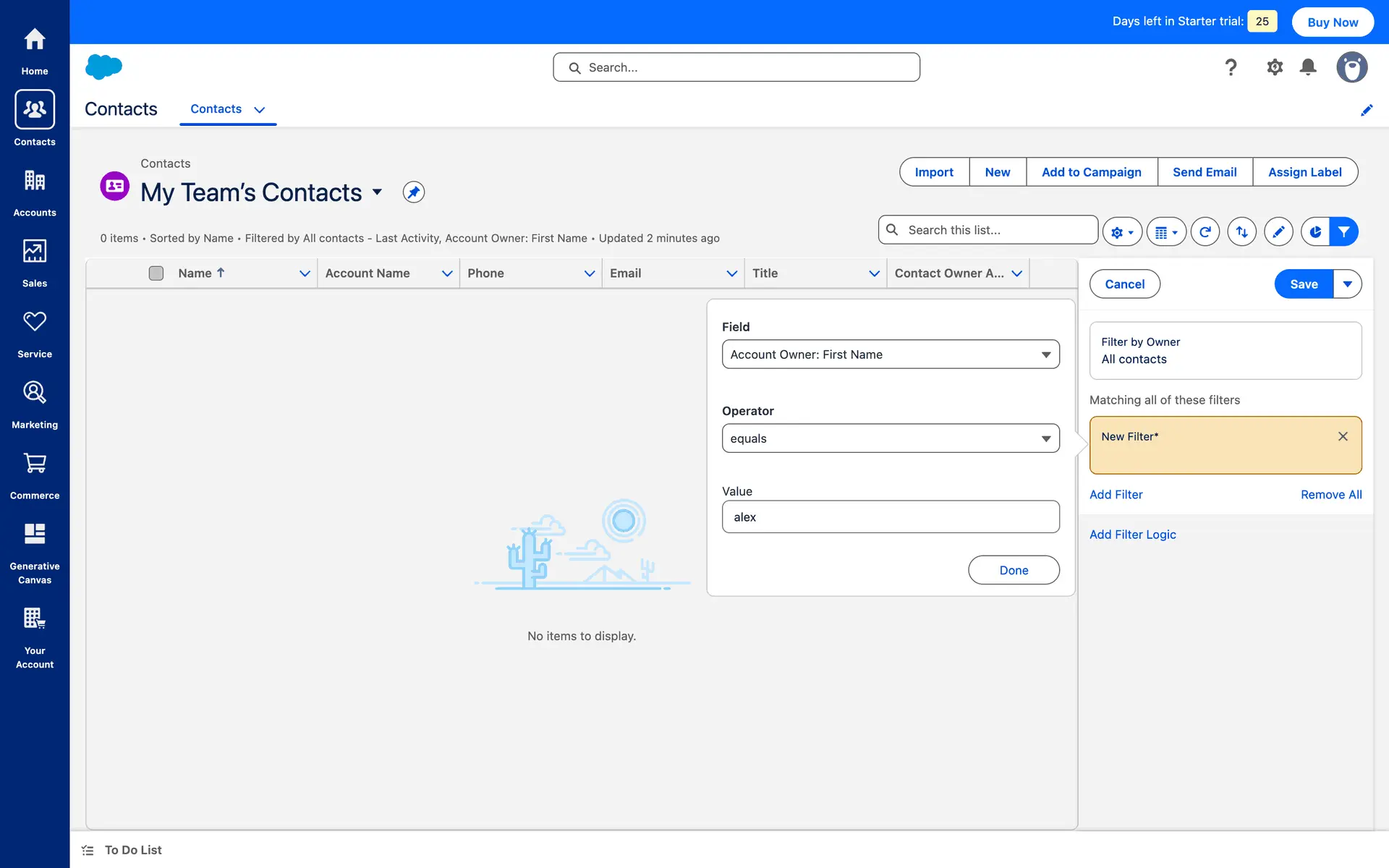
Task: Click the refresh list icon
Action: tap(1205, 231)
